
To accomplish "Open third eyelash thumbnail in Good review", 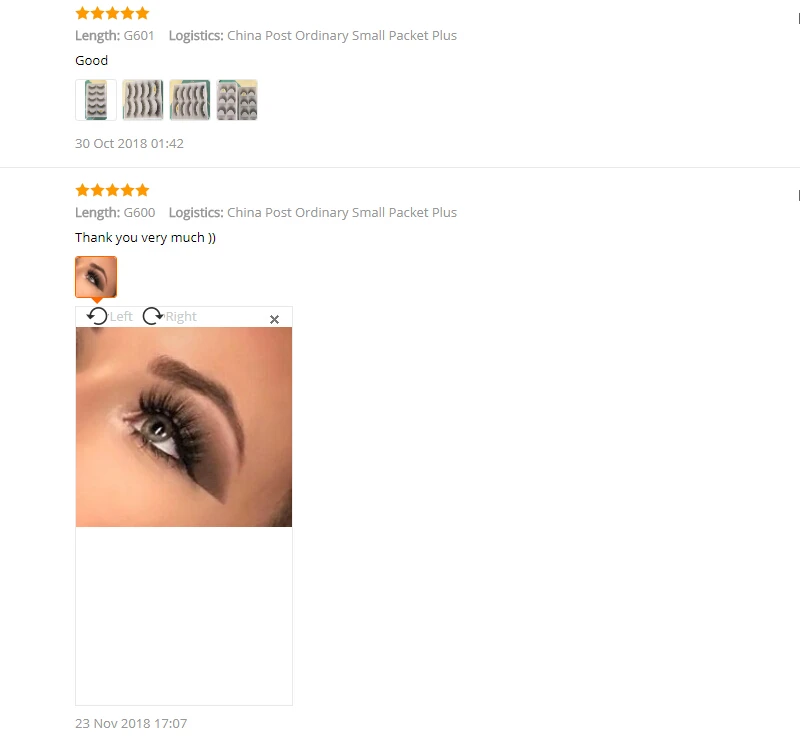I will point(190,100).
